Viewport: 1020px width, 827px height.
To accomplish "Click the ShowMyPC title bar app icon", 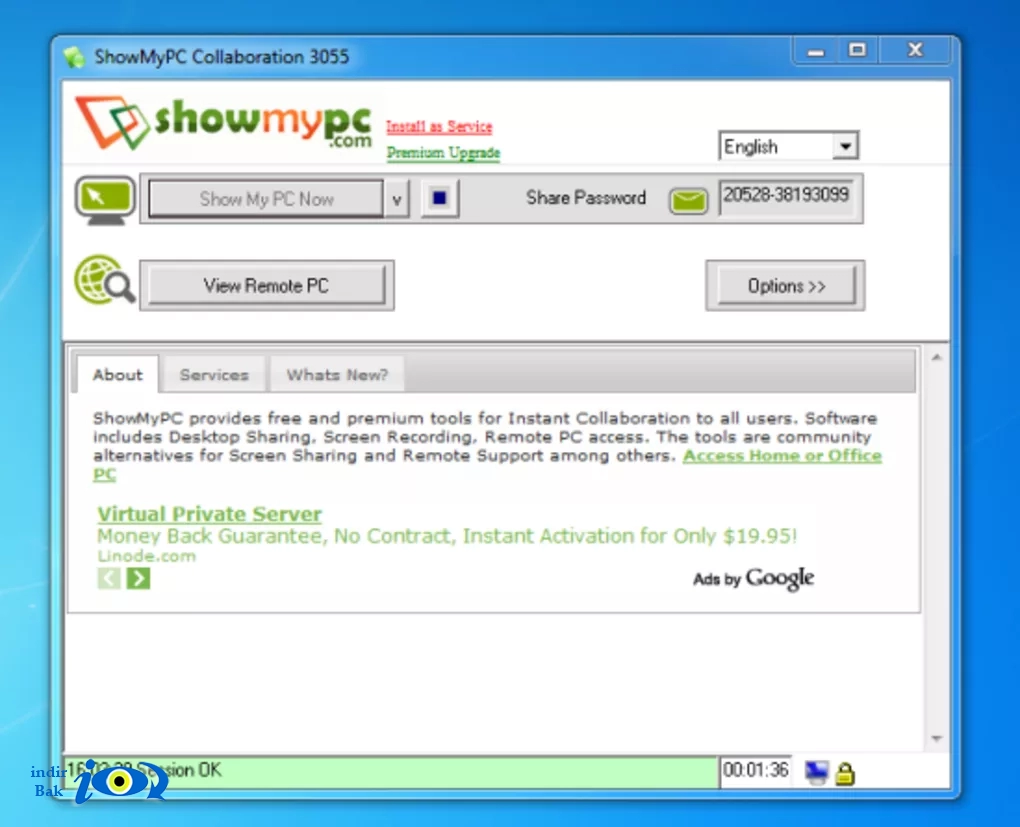I will (74, 57).
